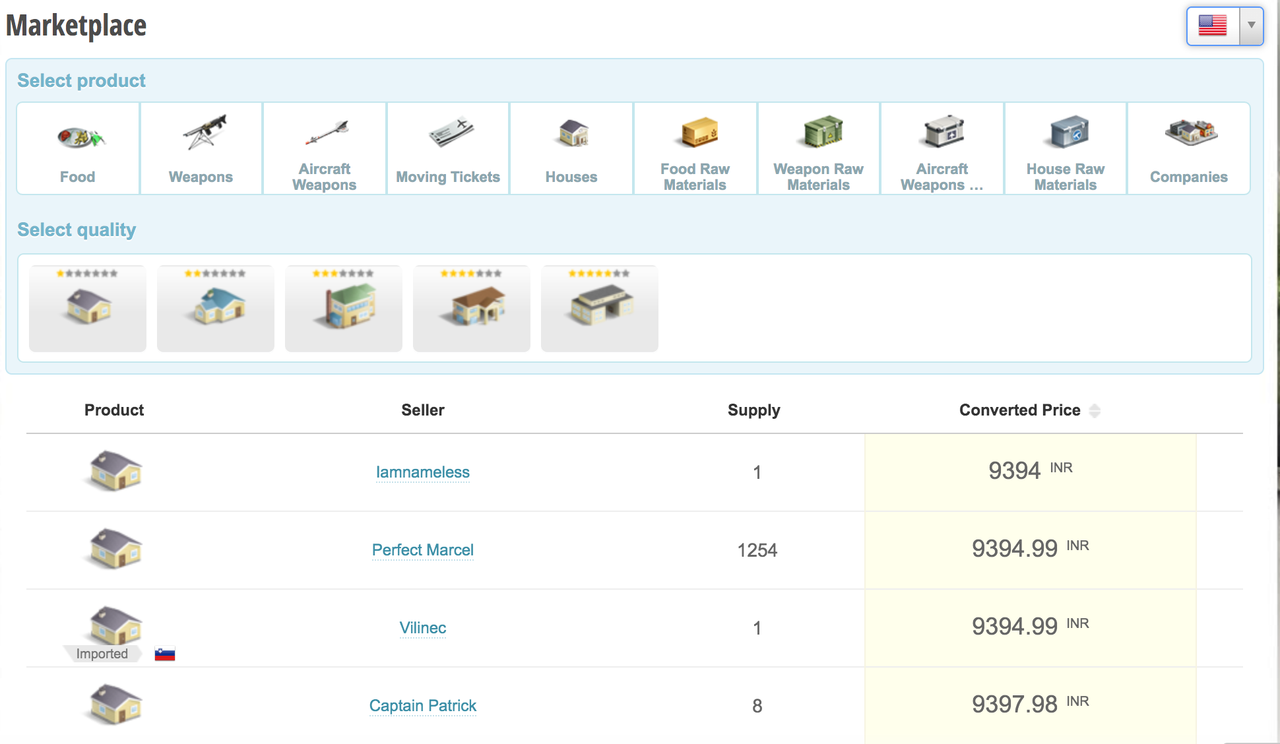Screen dimensions: 1280x744
Task: Click the Imported label in Vilinec row
Action: [x=102, y=654]
